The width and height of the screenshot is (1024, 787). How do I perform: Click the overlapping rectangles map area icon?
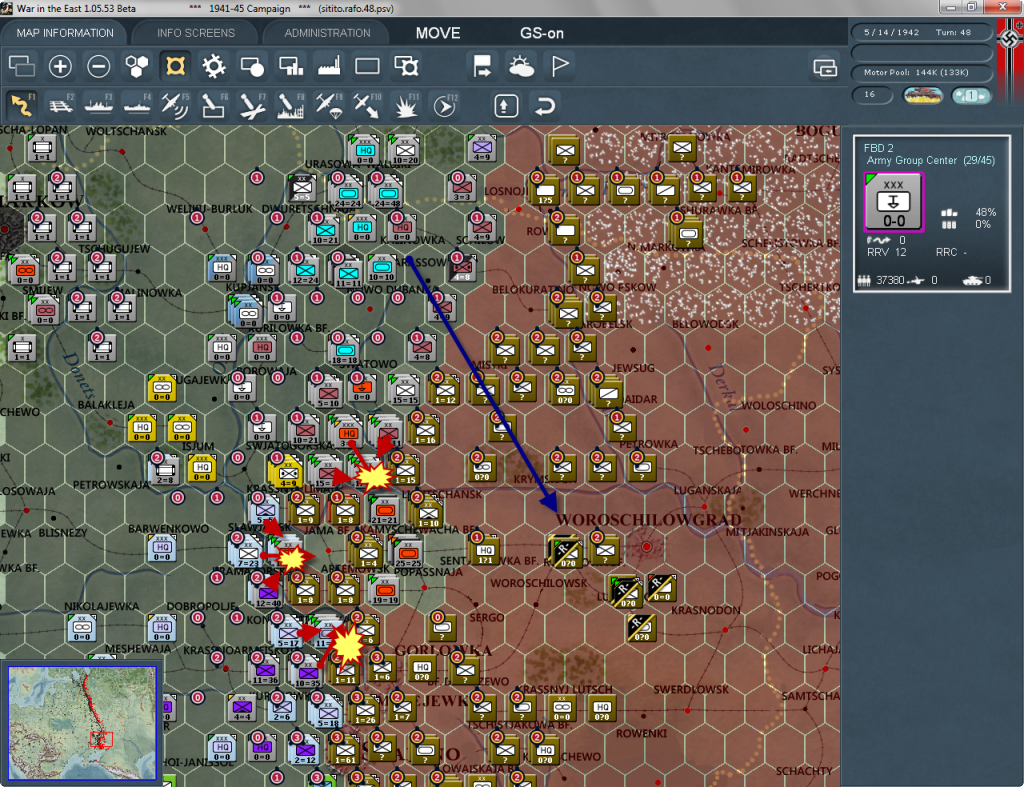(x=22, y=66)
